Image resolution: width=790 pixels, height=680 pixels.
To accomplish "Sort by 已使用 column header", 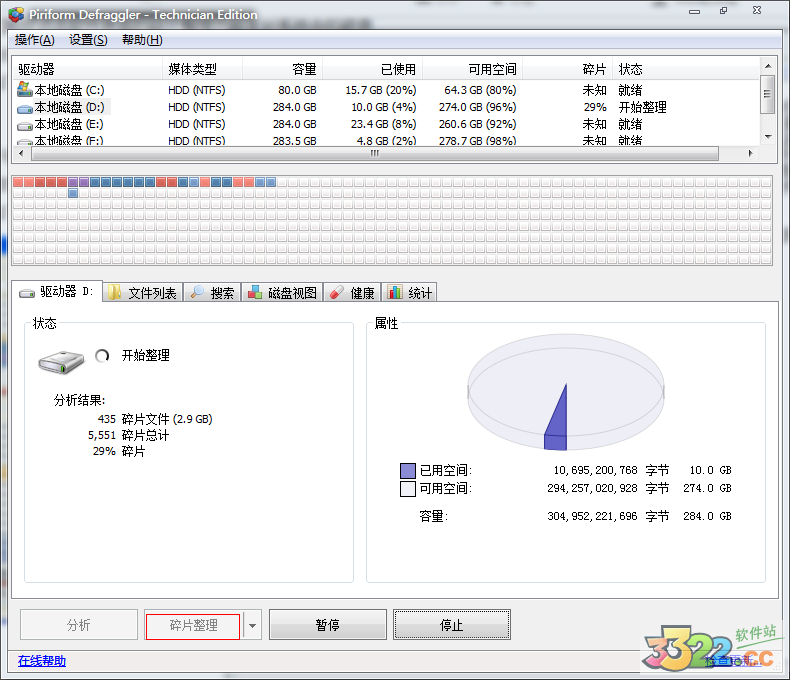I will coord(373,69).
